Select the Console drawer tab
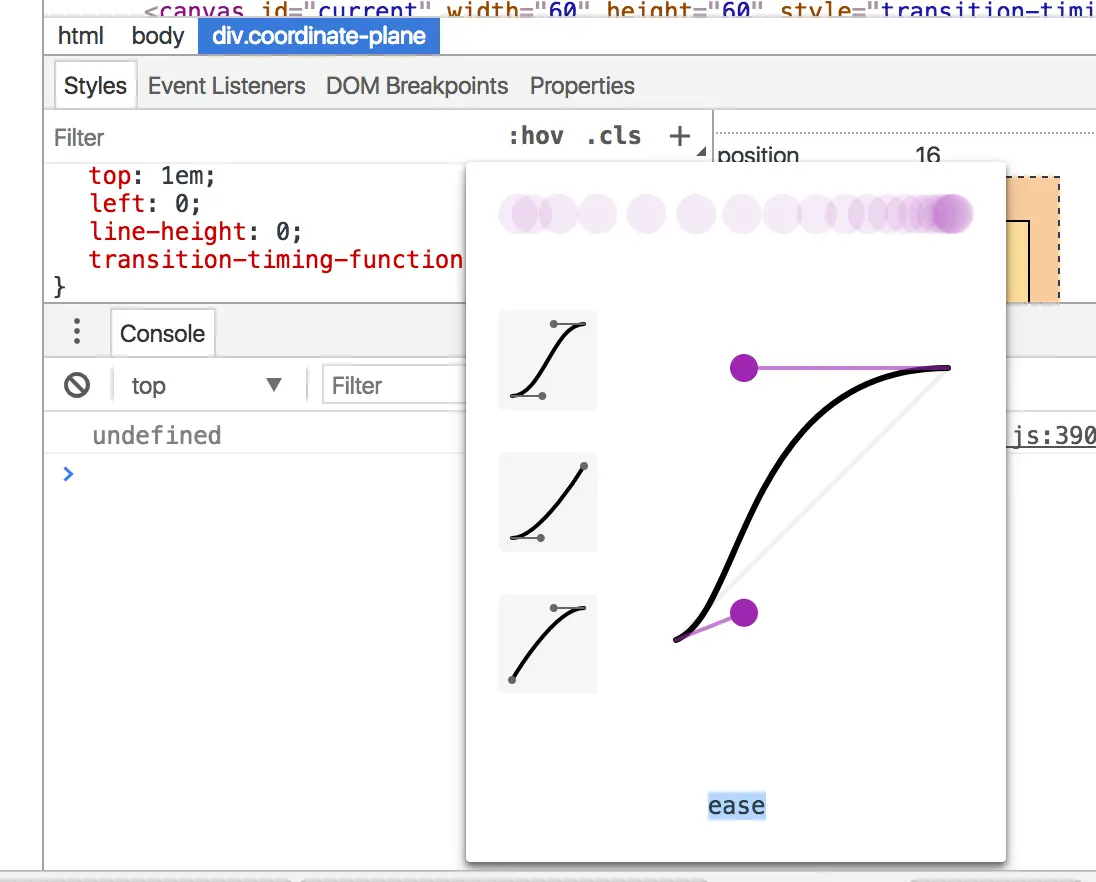Image resolution: width=1096 pixels, height=882 pixels. click(x=162, y=333)
